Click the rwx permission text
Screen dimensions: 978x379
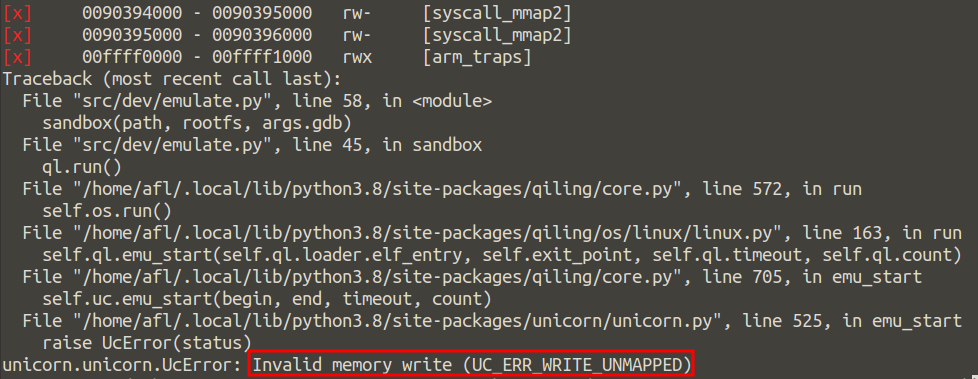pos(357,58)
